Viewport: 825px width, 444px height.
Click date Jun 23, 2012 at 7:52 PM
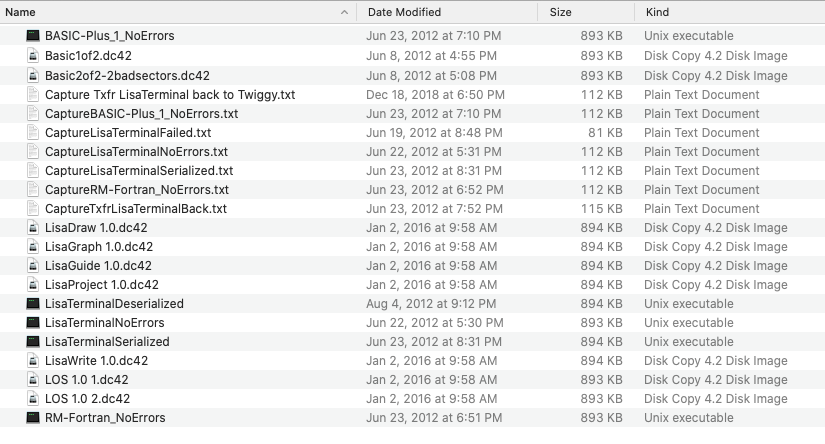(x=434, y=208)
